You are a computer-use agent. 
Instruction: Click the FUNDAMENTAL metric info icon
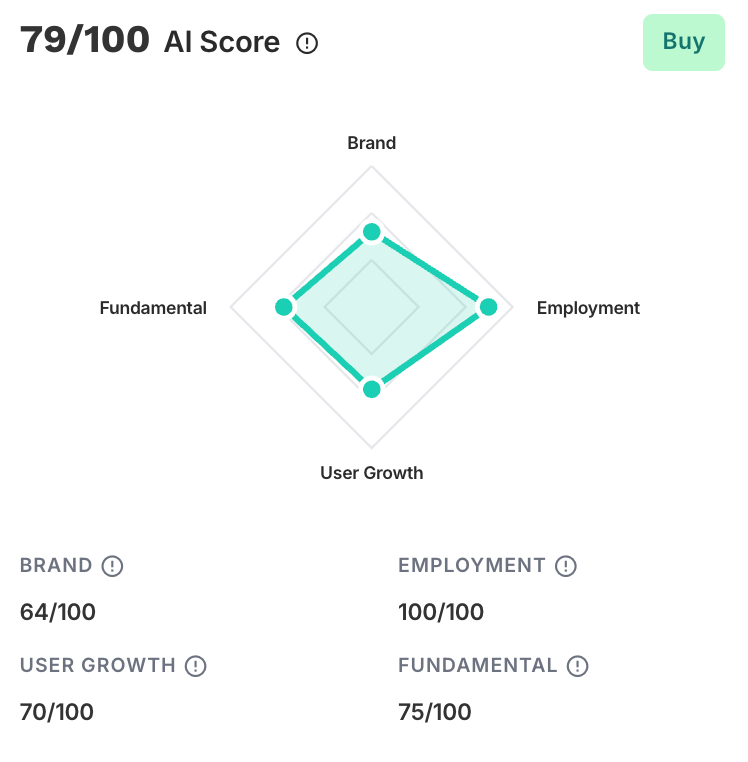(577, 666)
